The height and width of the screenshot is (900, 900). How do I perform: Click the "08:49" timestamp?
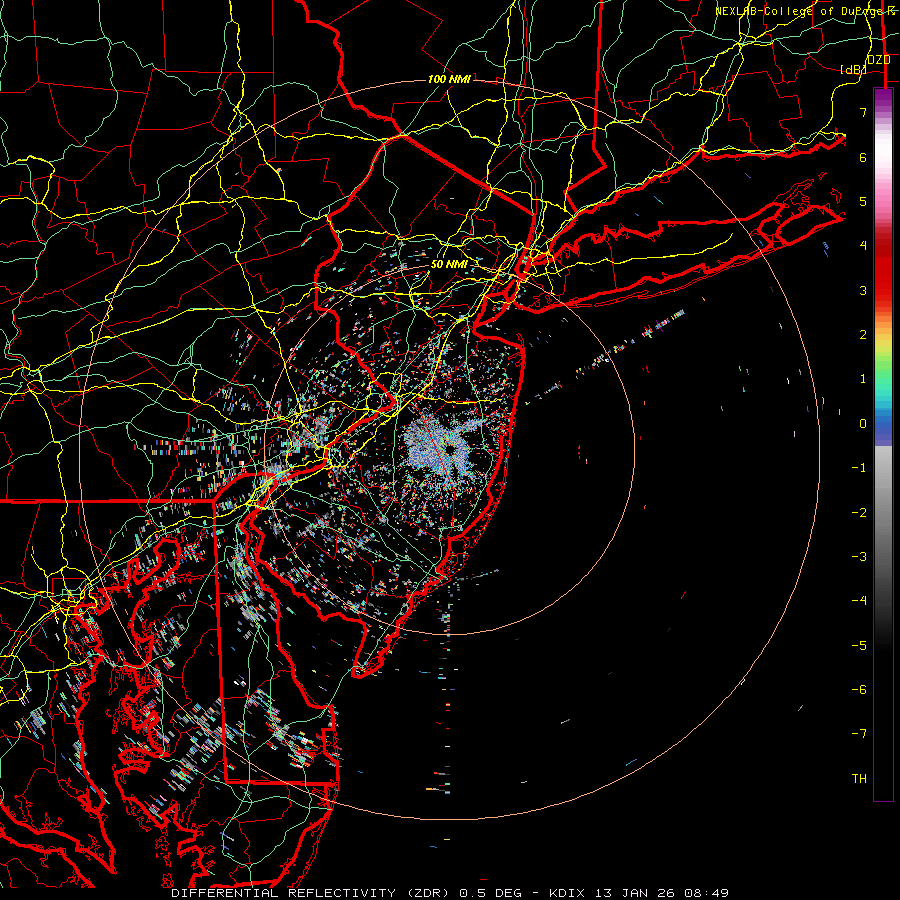click(707, 893)
